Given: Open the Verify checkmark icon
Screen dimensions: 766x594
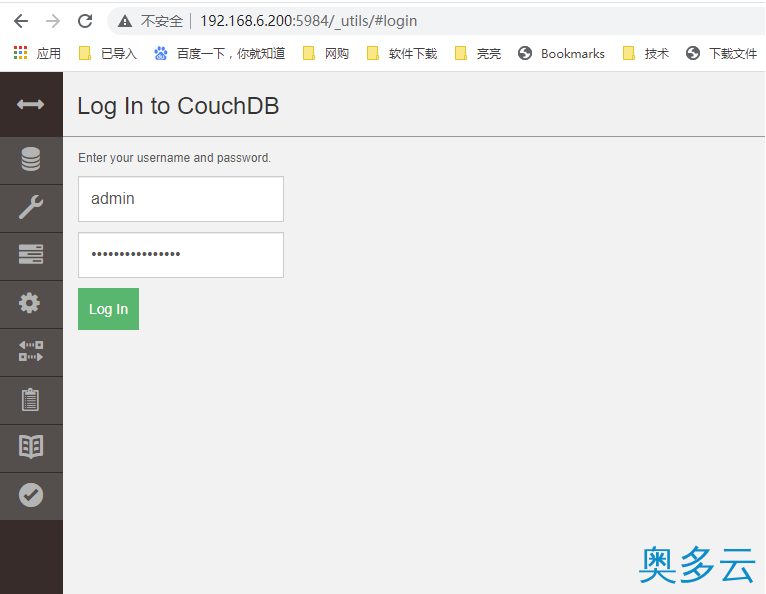Looking at the screenshot, I should coord(31,495).
